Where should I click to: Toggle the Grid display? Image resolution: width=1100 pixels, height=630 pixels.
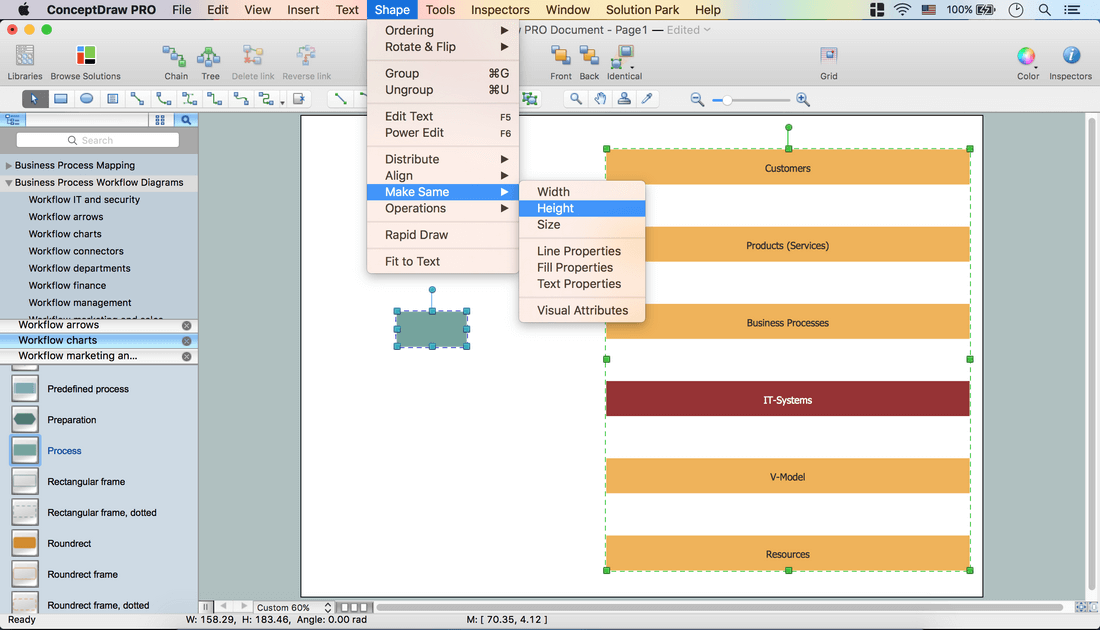[828, 61]
